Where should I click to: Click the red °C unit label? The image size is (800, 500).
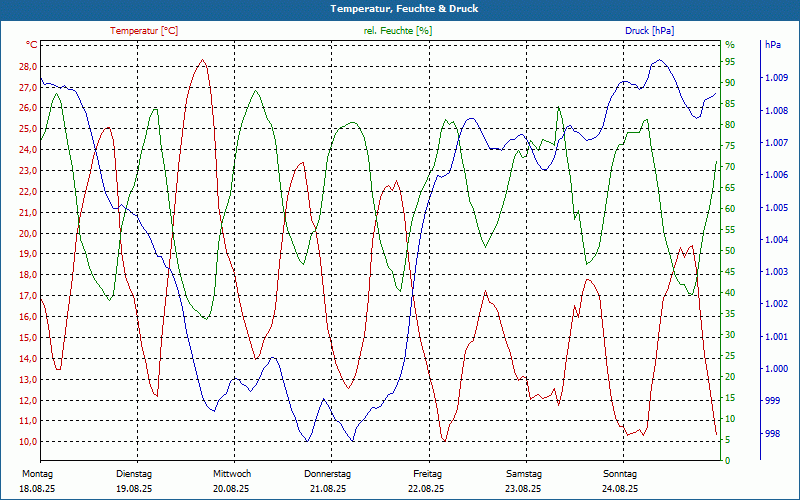[x=32, y=45]
